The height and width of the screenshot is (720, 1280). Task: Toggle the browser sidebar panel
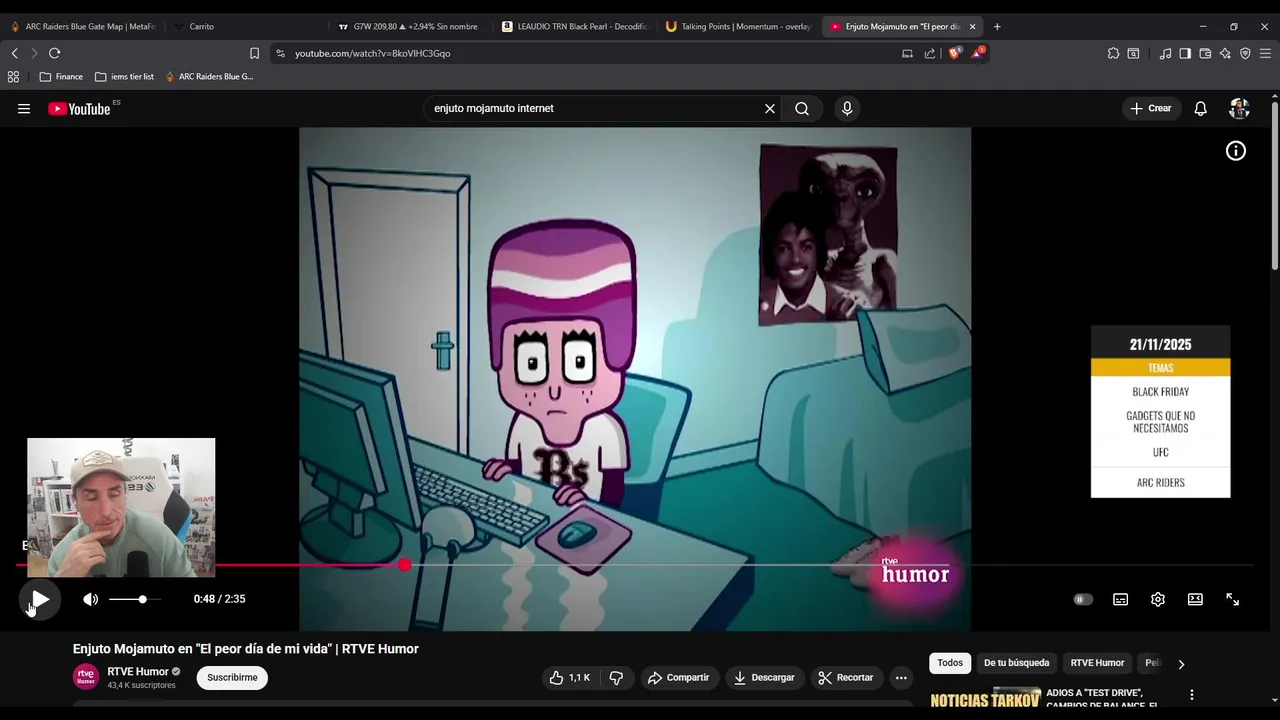[1185, 53]
